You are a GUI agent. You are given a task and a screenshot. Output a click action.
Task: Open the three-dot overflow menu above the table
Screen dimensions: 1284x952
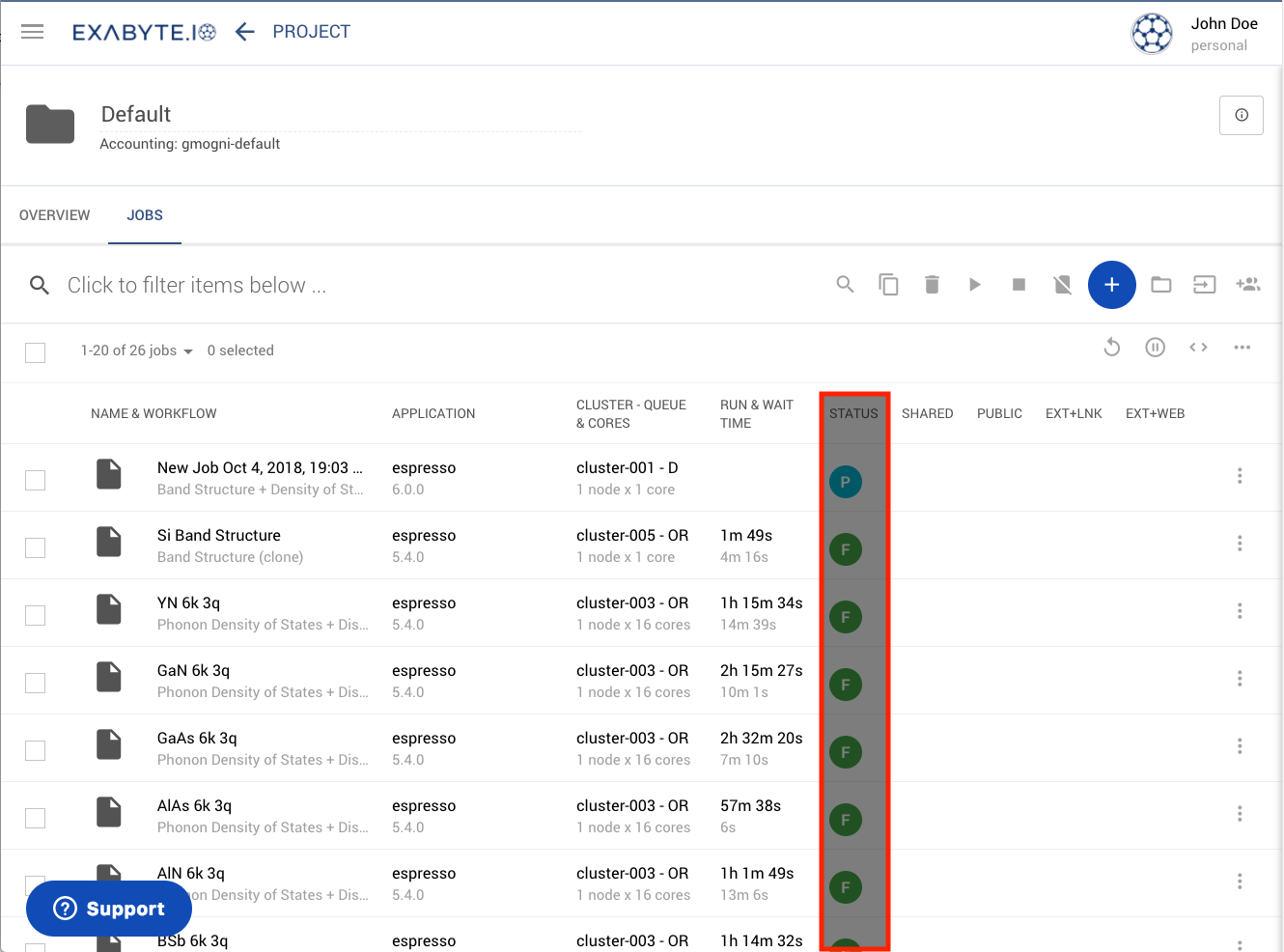tap(1242, 347)
